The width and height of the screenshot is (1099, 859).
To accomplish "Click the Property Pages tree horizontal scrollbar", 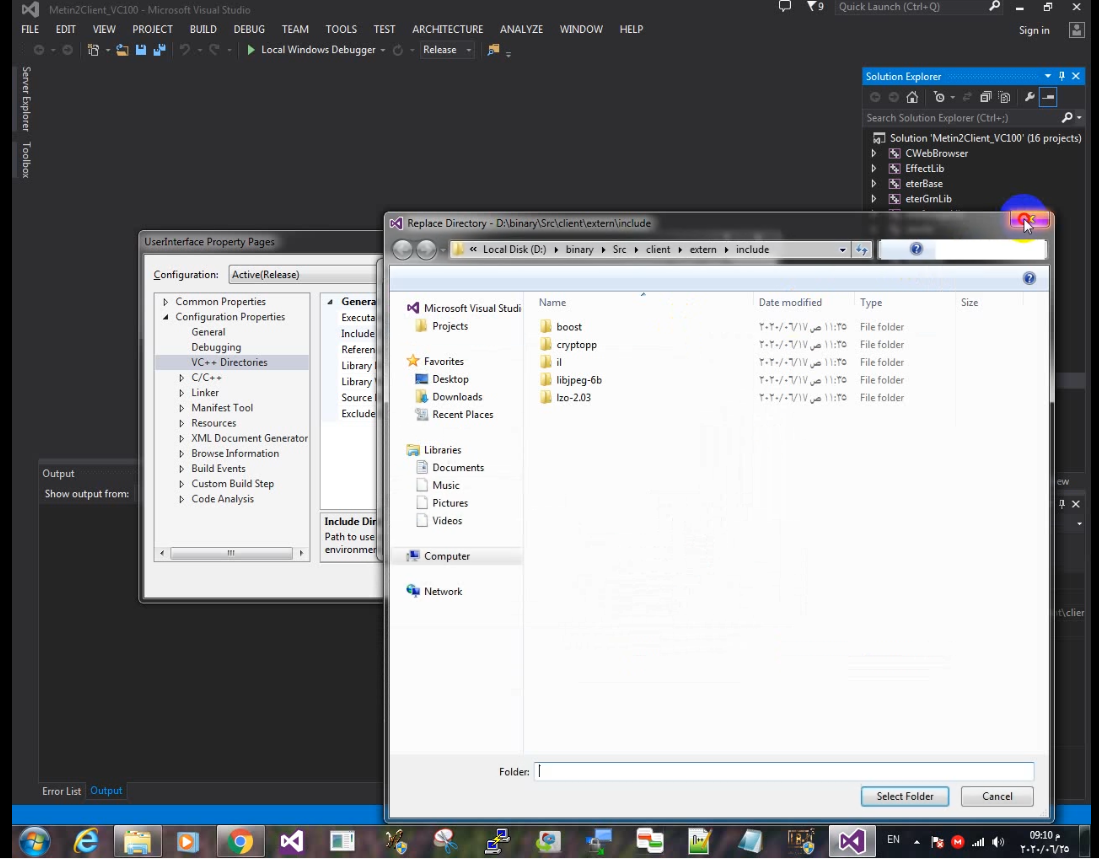I will pos(231,554).
